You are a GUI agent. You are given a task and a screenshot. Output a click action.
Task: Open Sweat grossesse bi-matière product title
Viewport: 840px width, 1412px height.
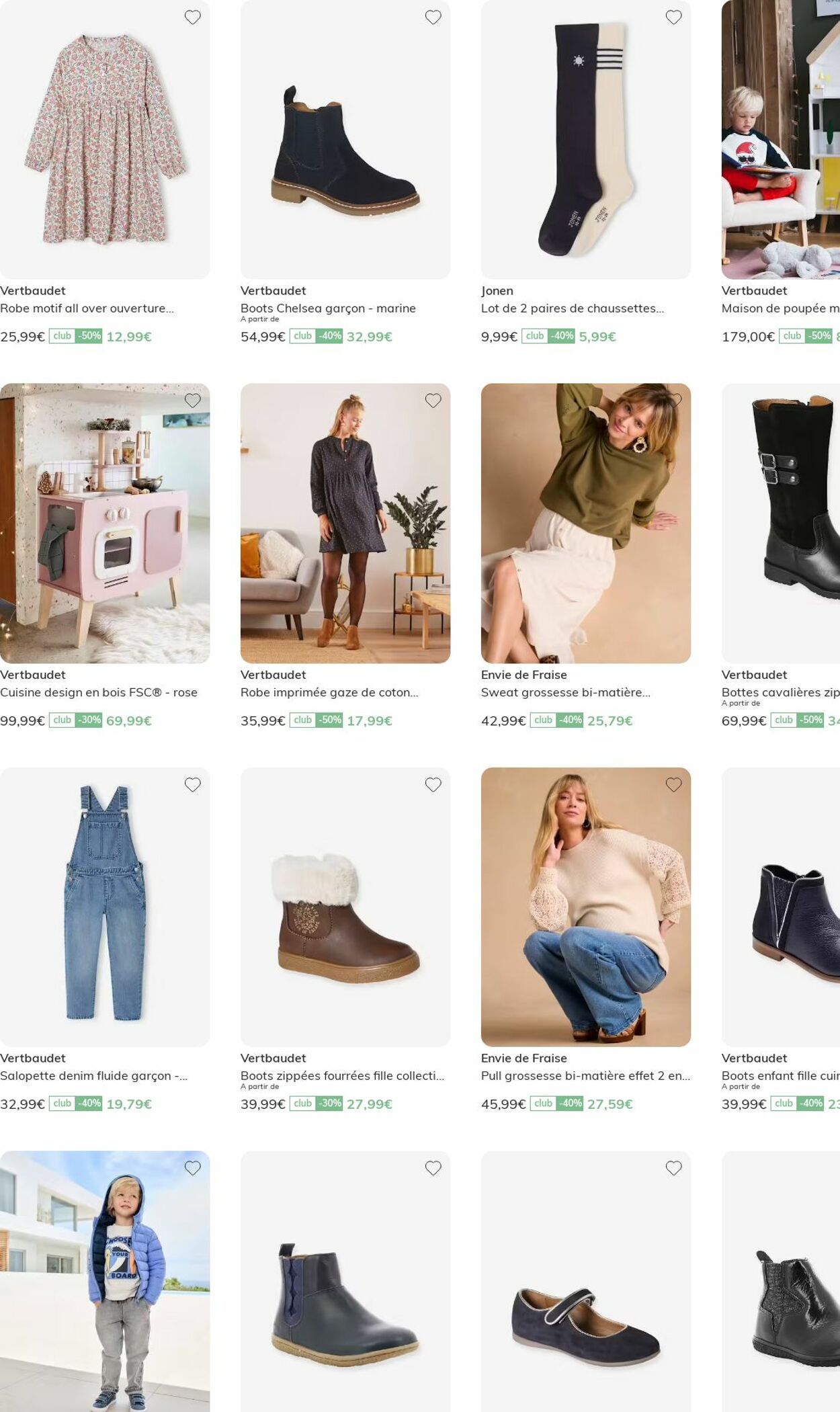pyautogui.click(x=566, y=692)
